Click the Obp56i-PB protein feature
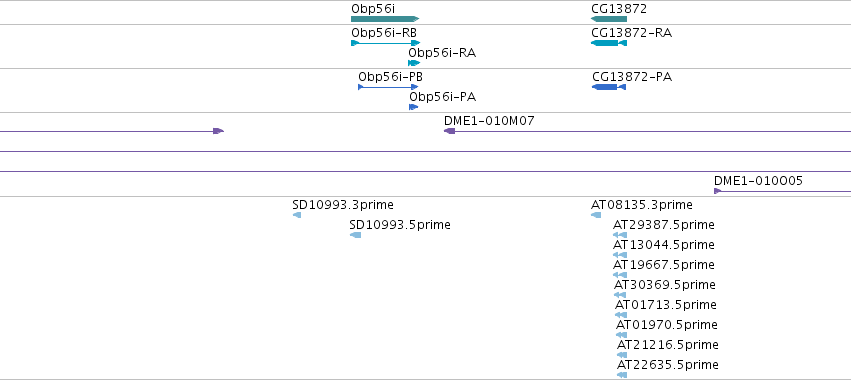The image size is (851, 380). pos(388,87)
